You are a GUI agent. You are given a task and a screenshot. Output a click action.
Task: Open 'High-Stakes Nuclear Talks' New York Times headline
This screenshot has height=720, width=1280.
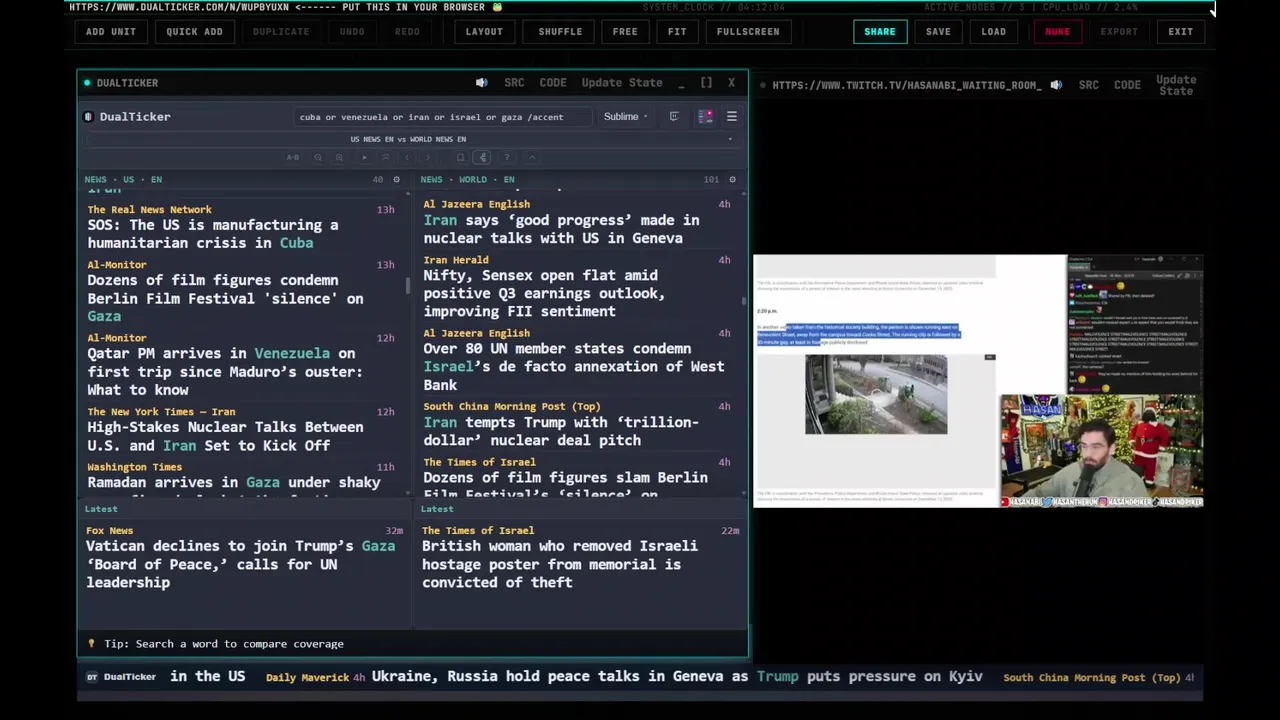point(225,436)
